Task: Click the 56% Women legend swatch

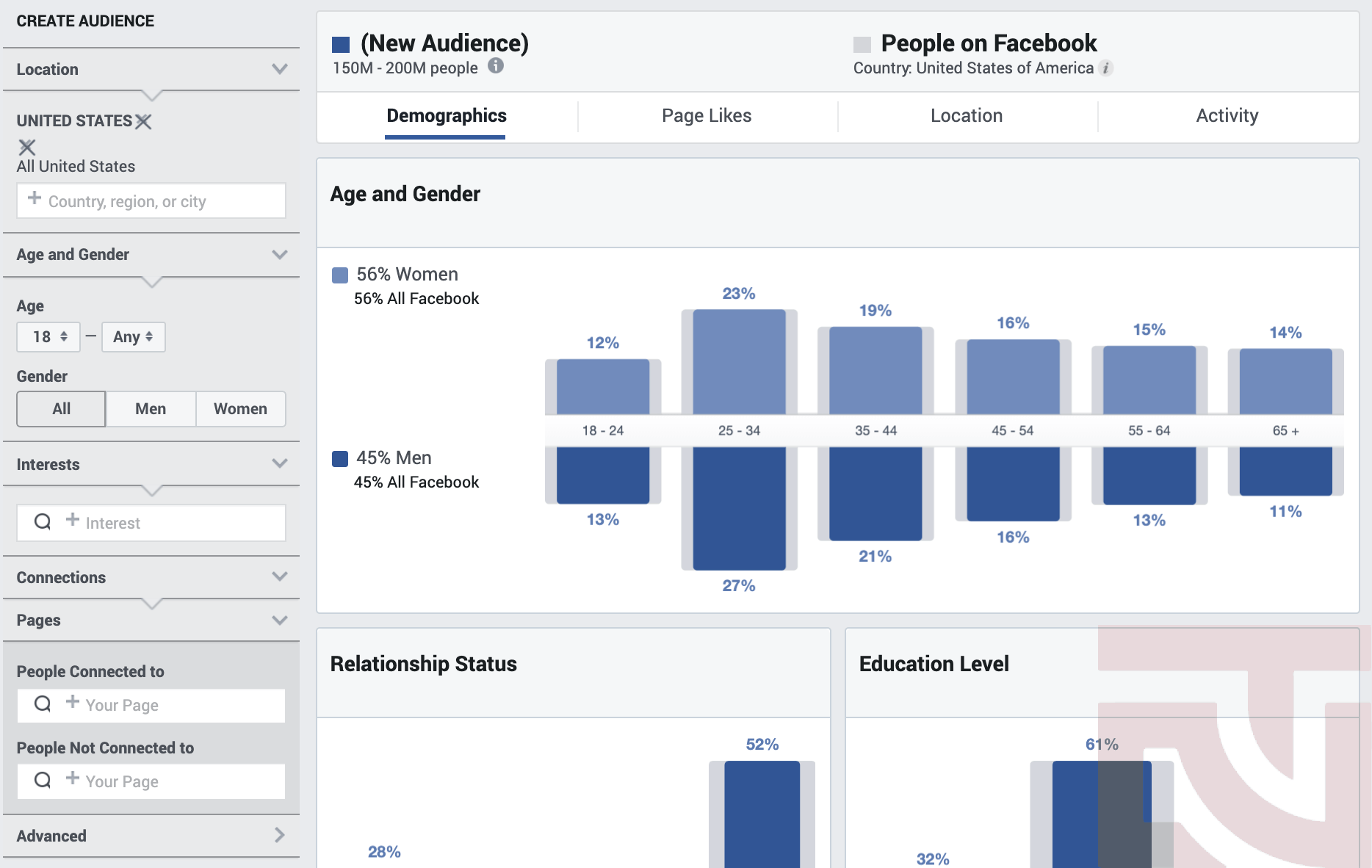Action: [x=340, y=275]
